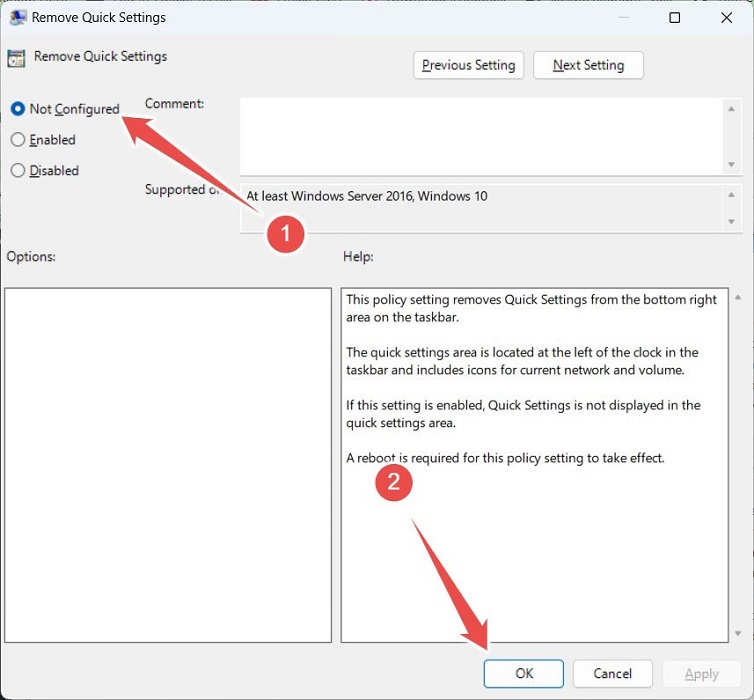Click the 'Comment:' label

pyautogui.click(x=175, y=104)
